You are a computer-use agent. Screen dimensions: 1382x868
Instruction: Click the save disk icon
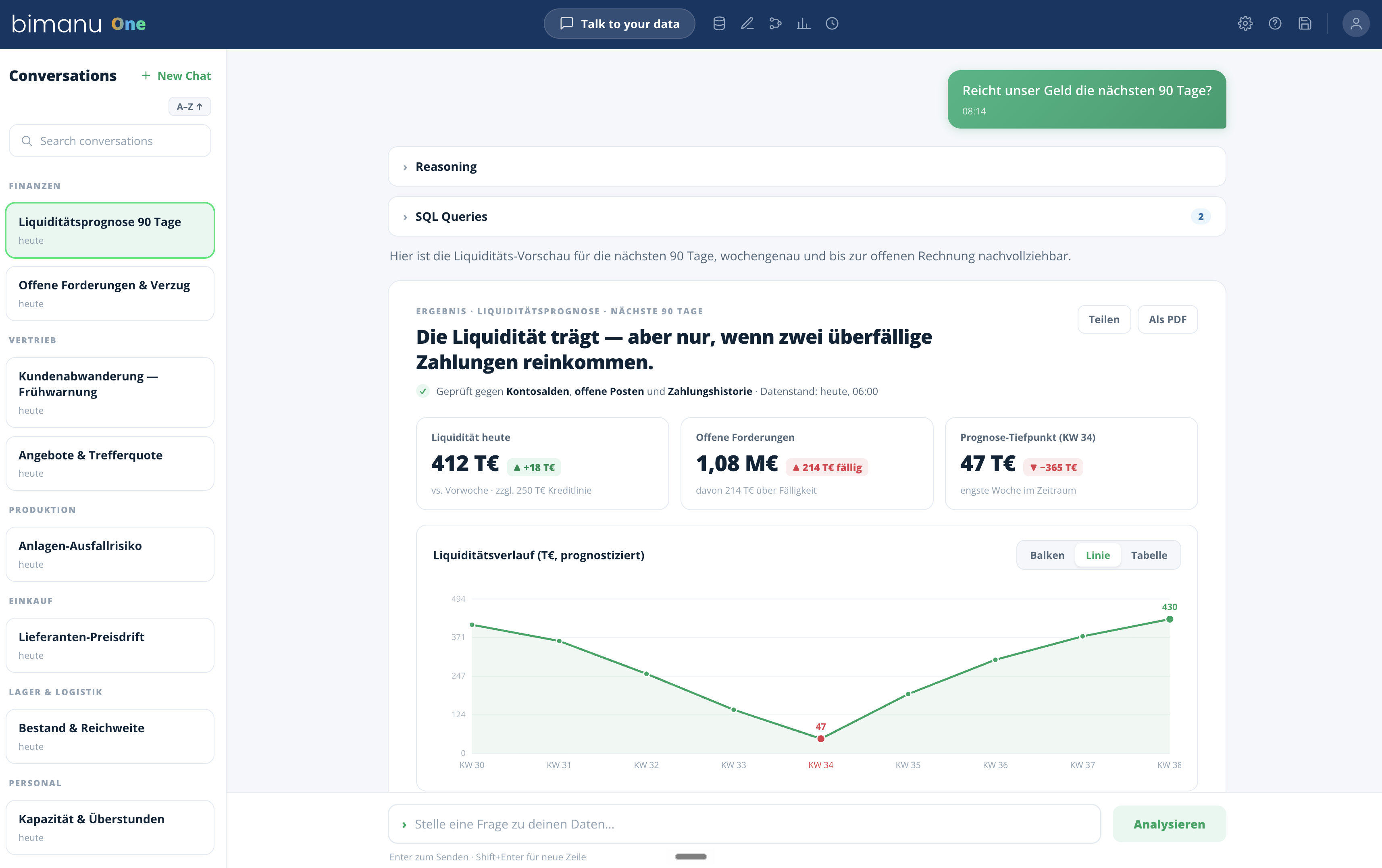1305,23
